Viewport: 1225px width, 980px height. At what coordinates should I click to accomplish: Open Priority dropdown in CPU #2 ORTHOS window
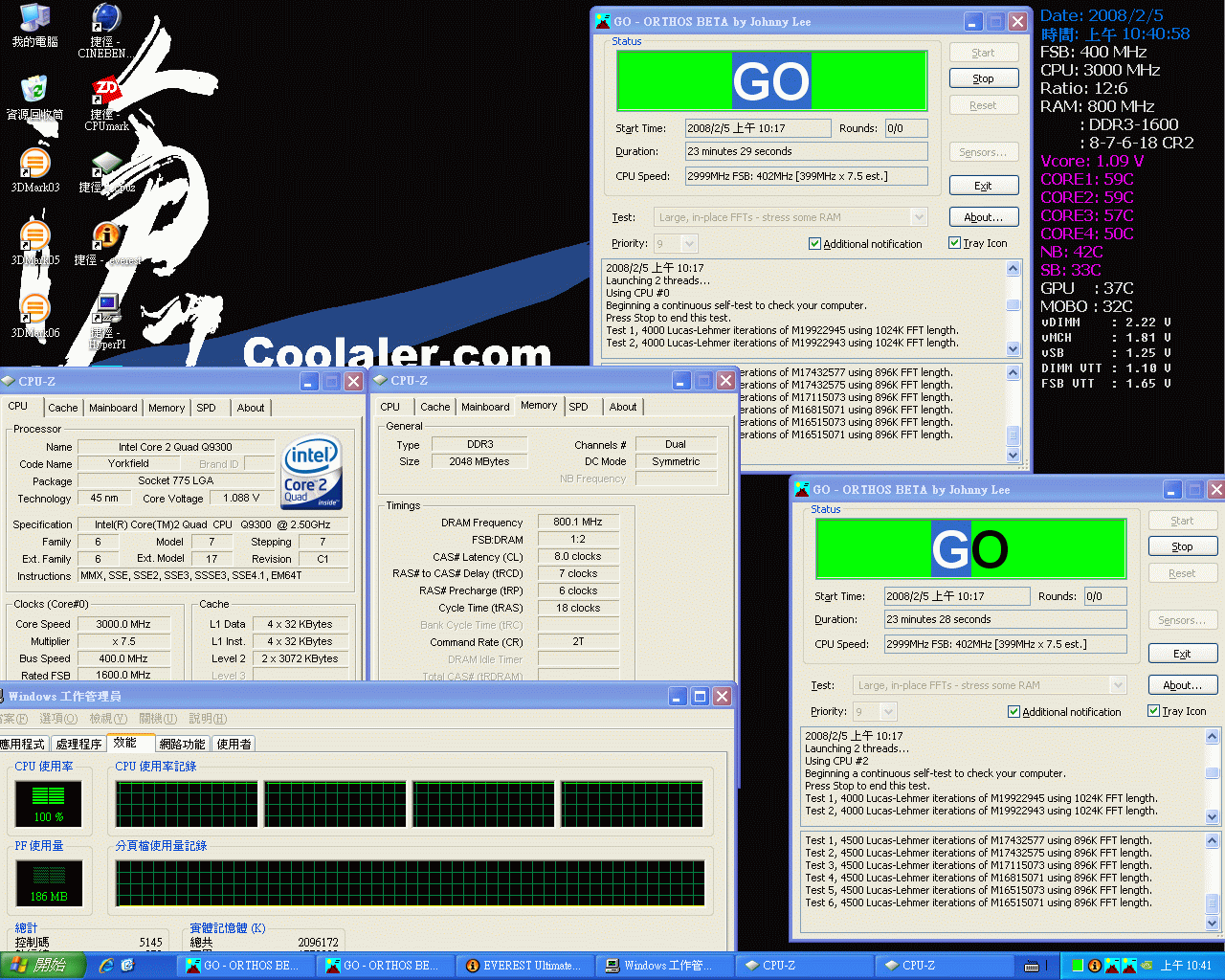click(x=888, y=711)
